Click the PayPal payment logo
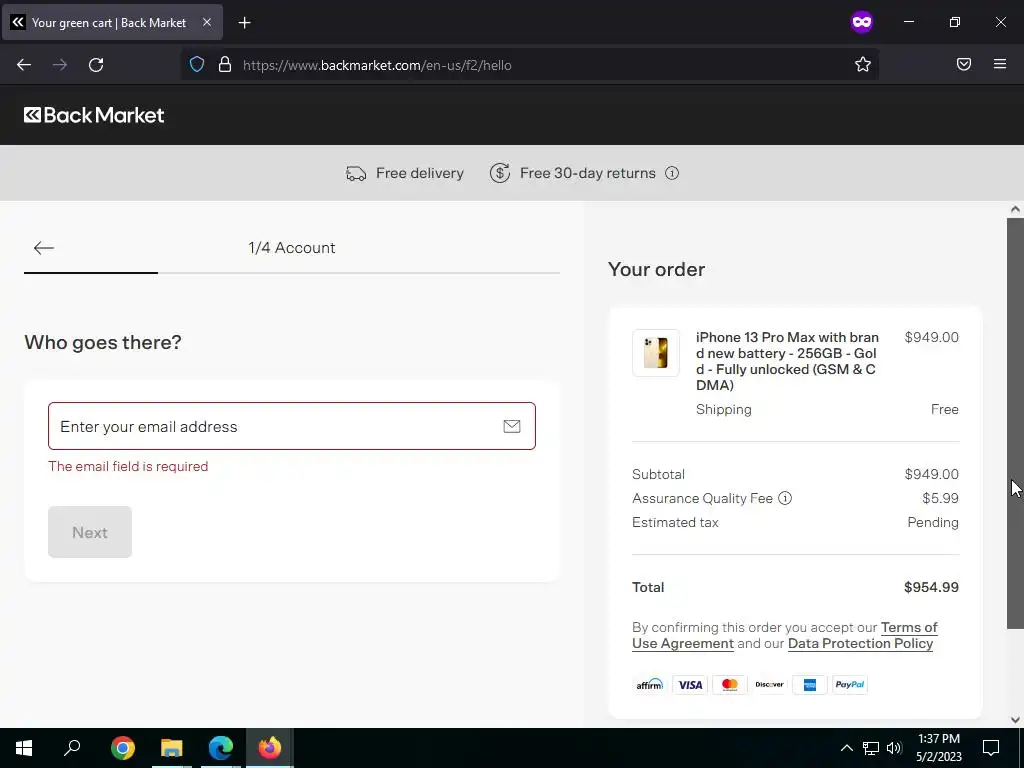Viewport: 1024px width, 768px height. (850, 684)
